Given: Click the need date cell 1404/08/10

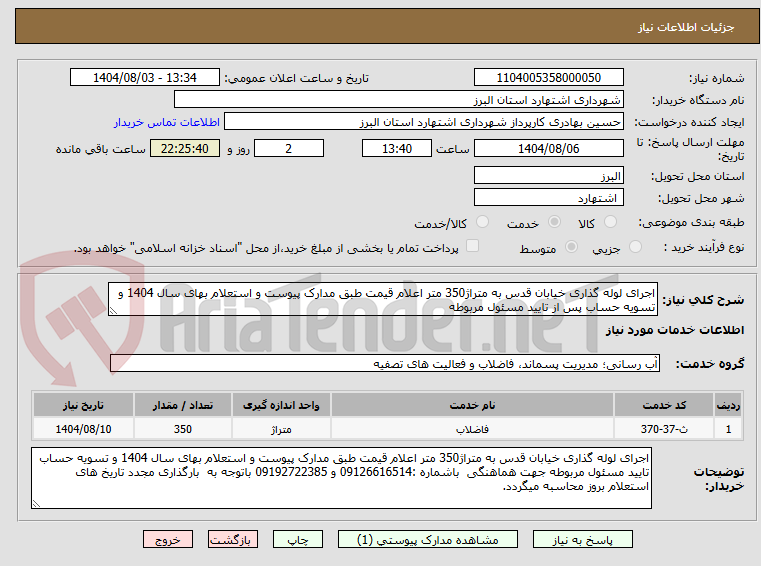Looking at the screenshot, I should [x=83, y=429].
